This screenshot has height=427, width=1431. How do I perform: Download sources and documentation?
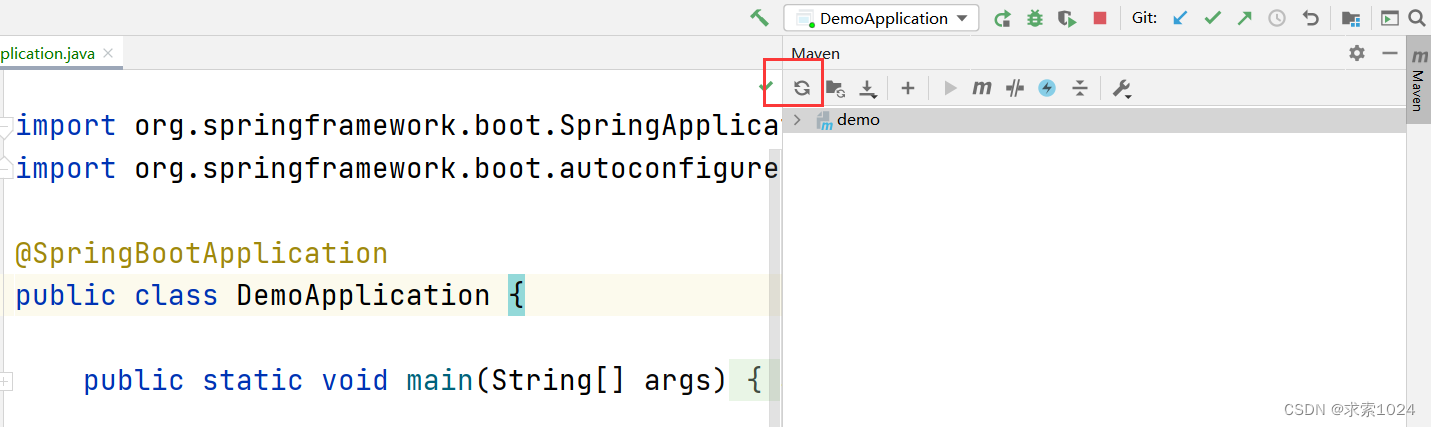(868, 89)
